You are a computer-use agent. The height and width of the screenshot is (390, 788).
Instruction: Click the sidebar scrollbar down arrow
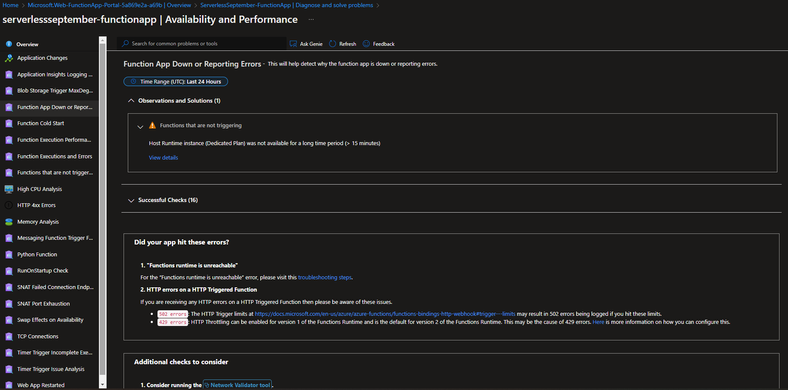pos(103,384)
